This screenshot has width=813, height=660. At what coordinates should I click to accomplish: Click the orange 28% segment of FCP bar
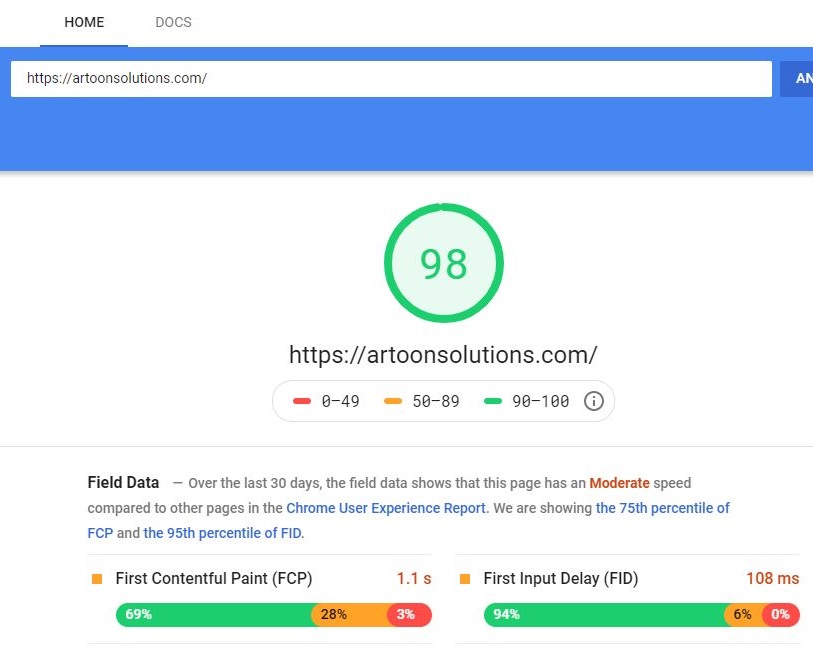[x=349, y=615]
